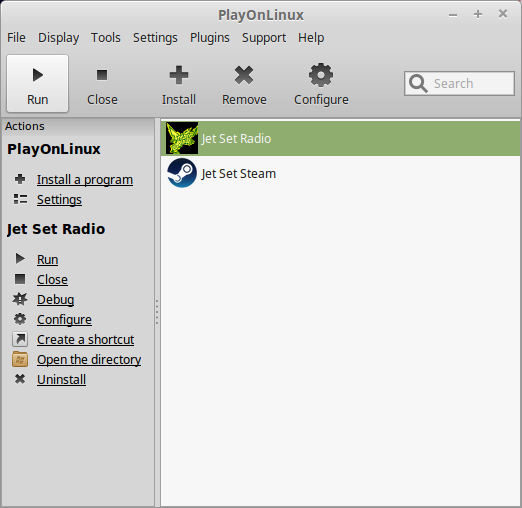Maximize the PlayOnLinux window

(x=478, y=14)
